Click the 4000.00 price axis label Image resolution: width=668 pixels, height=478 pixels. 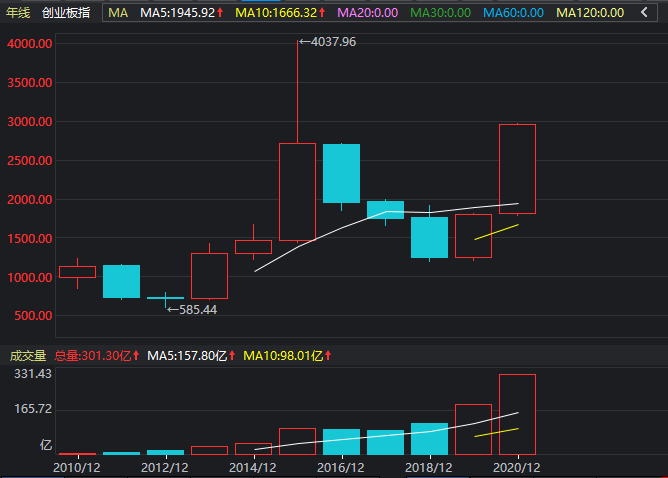(30, 43)
